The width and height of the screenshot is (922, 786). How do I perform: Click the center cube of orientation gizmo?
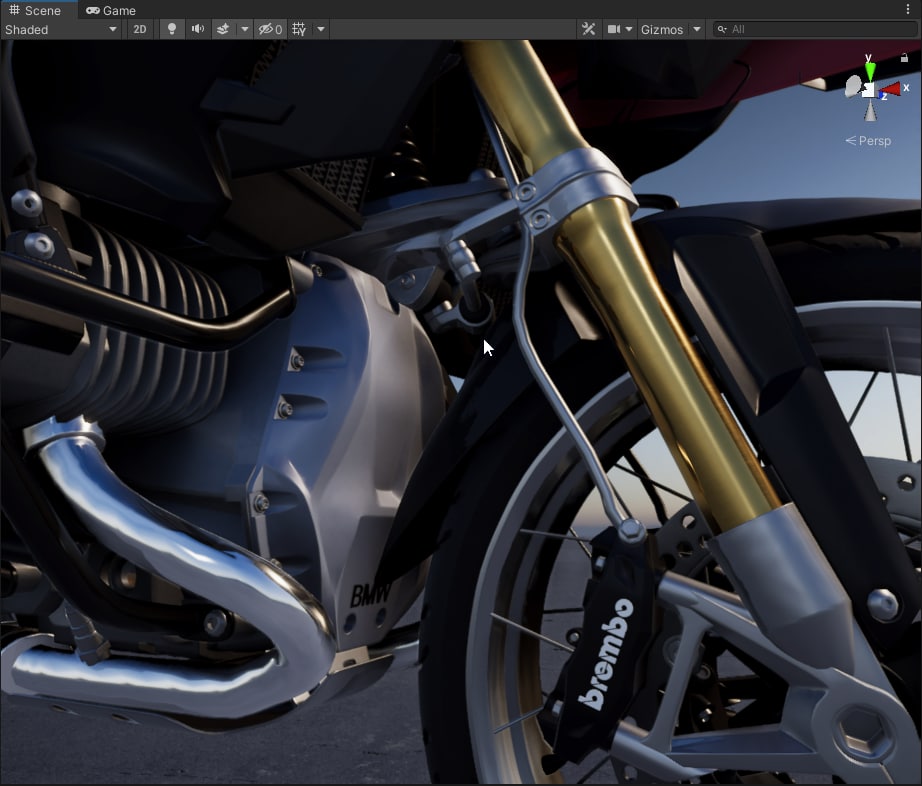pyautogui.click(x=869, y=90)
